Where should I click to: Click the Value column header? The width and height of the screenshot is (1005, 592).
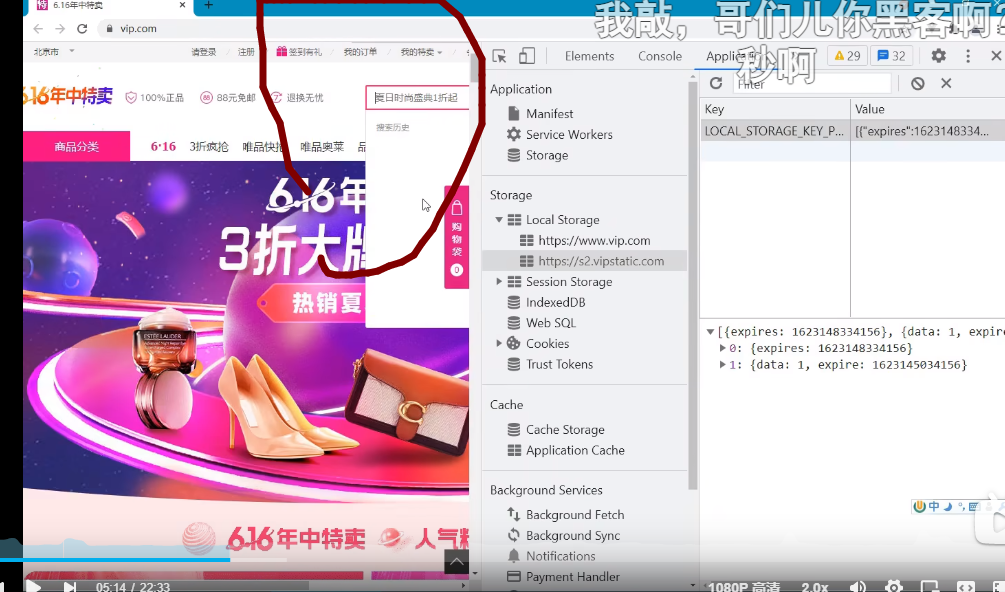click(x=927, y=109)
